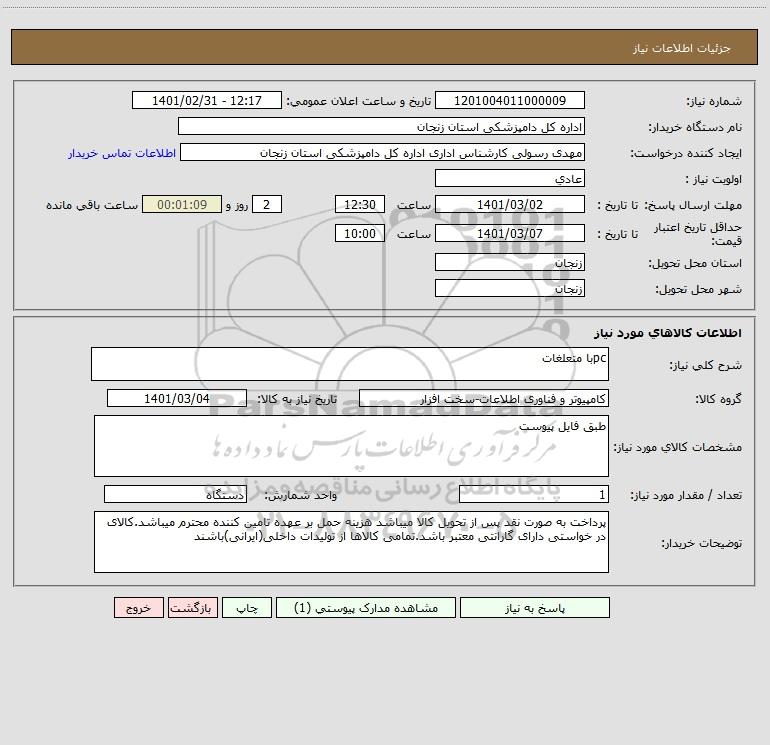Screen dimensions: 770x745
Task: Click the validity time field 10:00
Action: (359, 233)
